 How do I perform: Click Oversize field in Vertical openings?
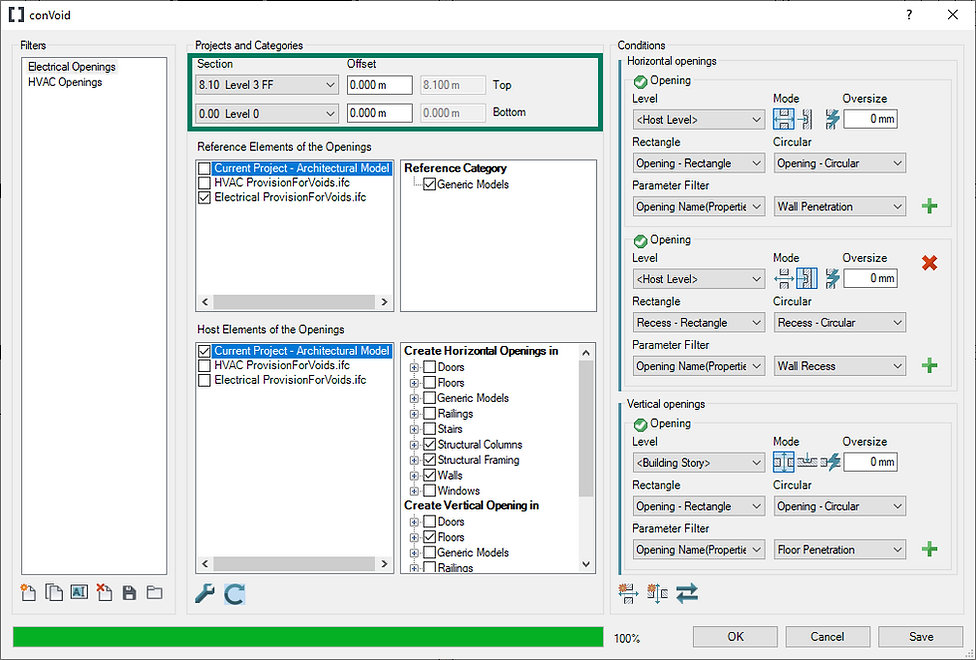tap(870, 462)
